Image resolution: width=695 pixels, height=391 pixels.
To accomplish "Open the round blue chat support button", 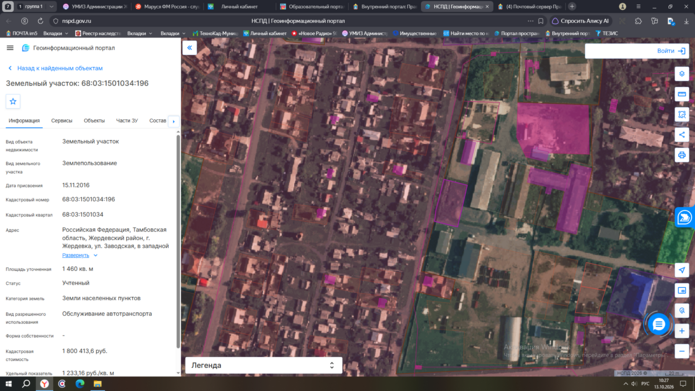I will pos(658,324).
